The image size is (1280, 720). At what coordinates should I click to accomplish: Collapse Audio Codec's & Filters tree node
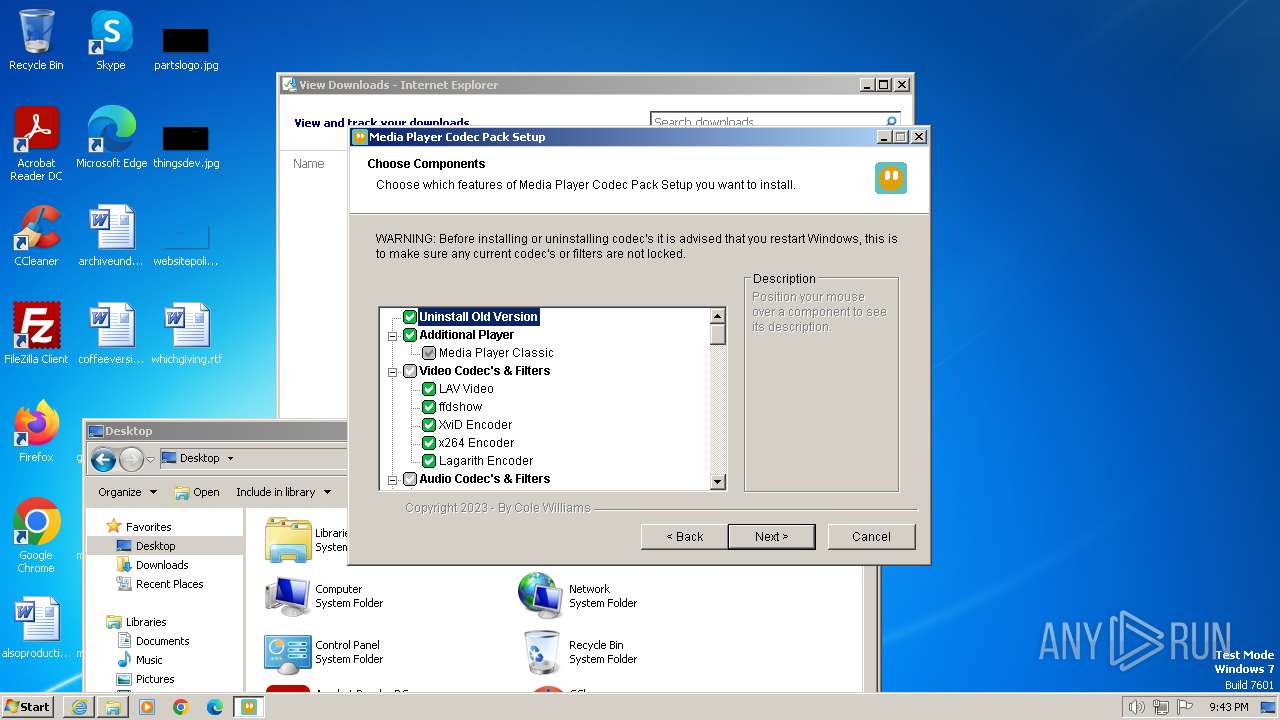[x=393, y=479]
